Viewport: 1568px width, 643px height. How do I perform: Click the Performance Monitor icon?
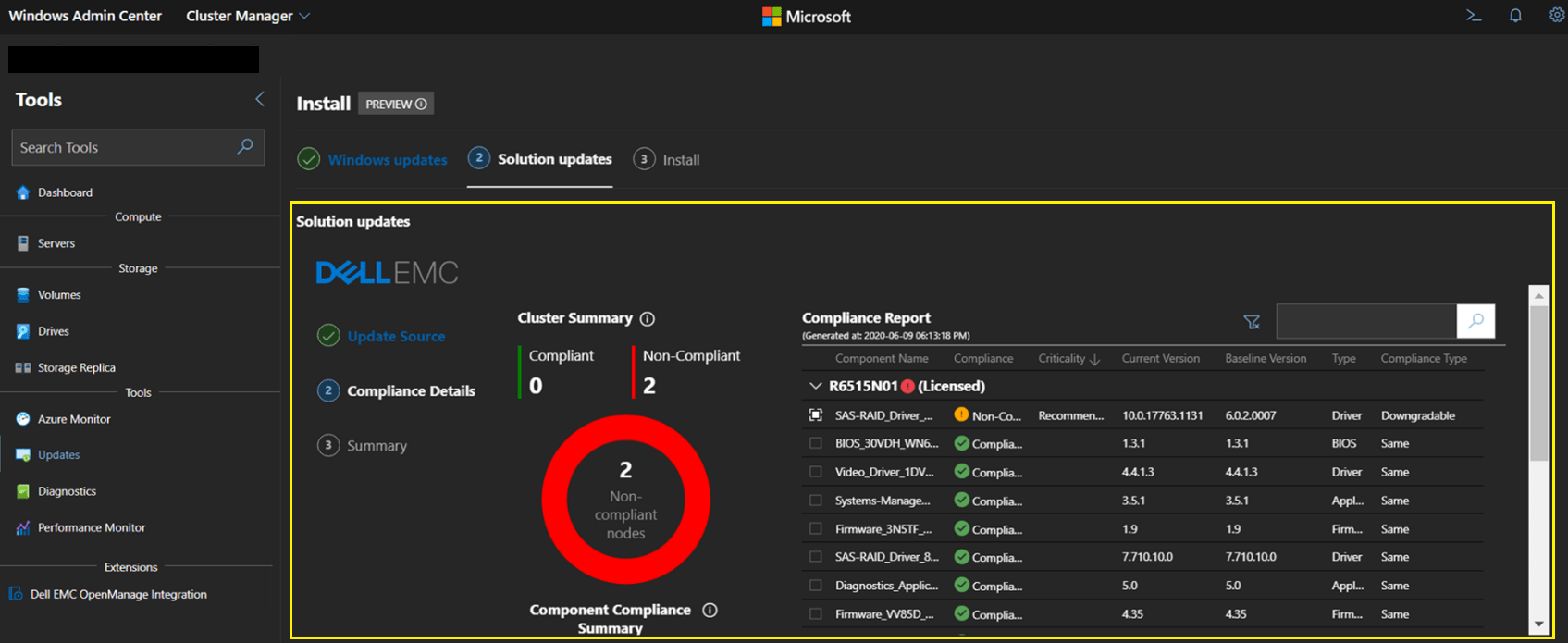tap(23, 527)
